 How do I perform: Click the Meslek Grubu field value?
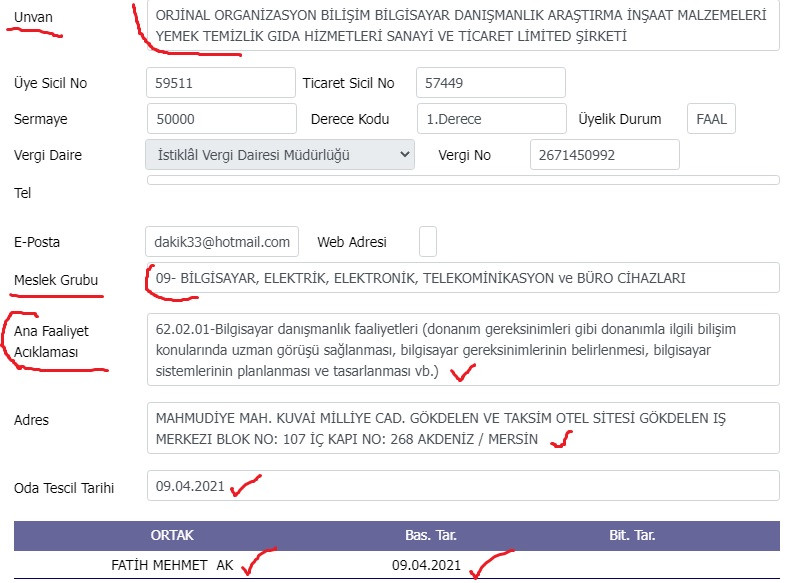click(463, 278)
